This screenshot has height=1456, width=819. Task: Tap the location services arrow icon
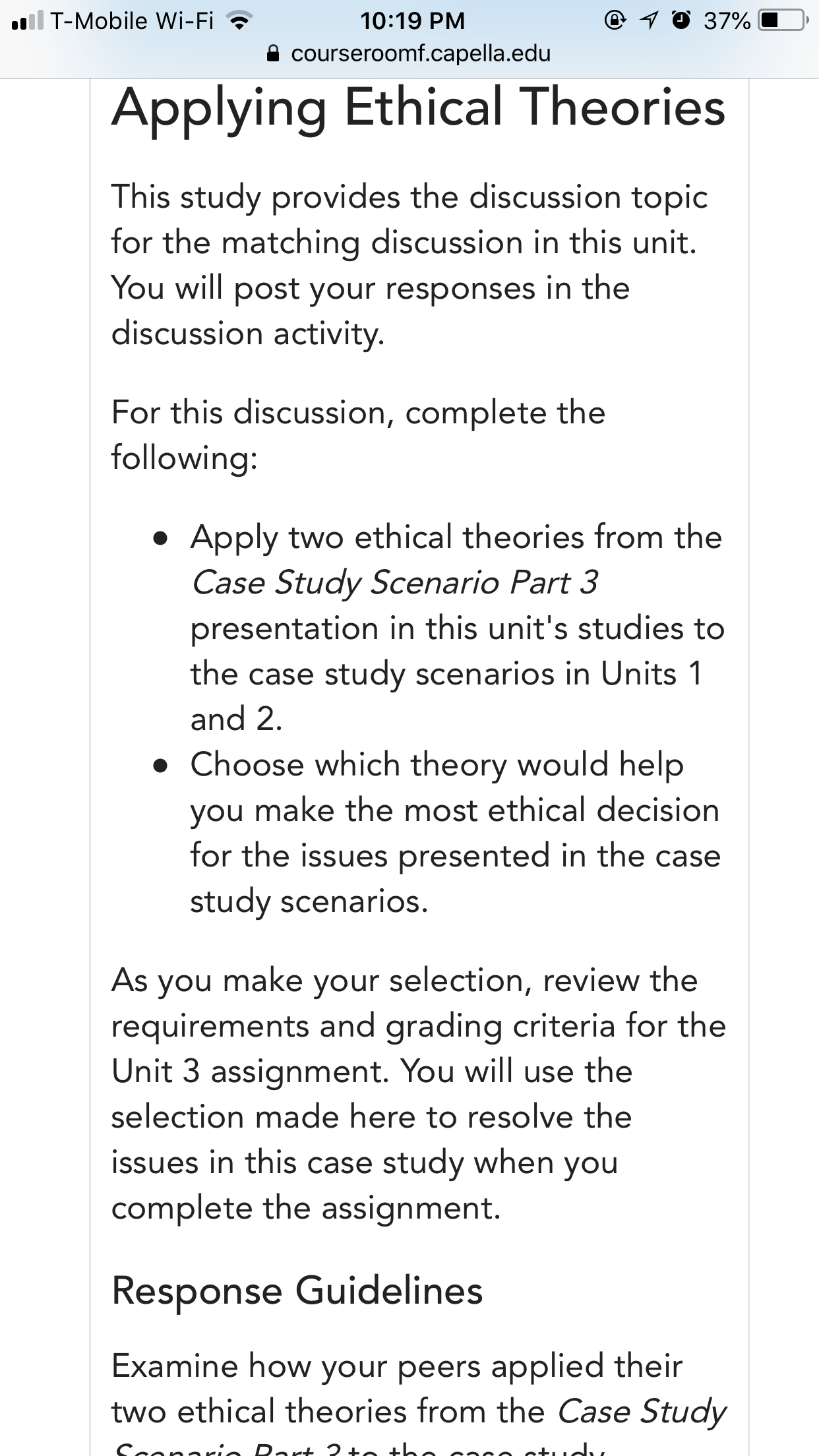[x=650, y=20]
